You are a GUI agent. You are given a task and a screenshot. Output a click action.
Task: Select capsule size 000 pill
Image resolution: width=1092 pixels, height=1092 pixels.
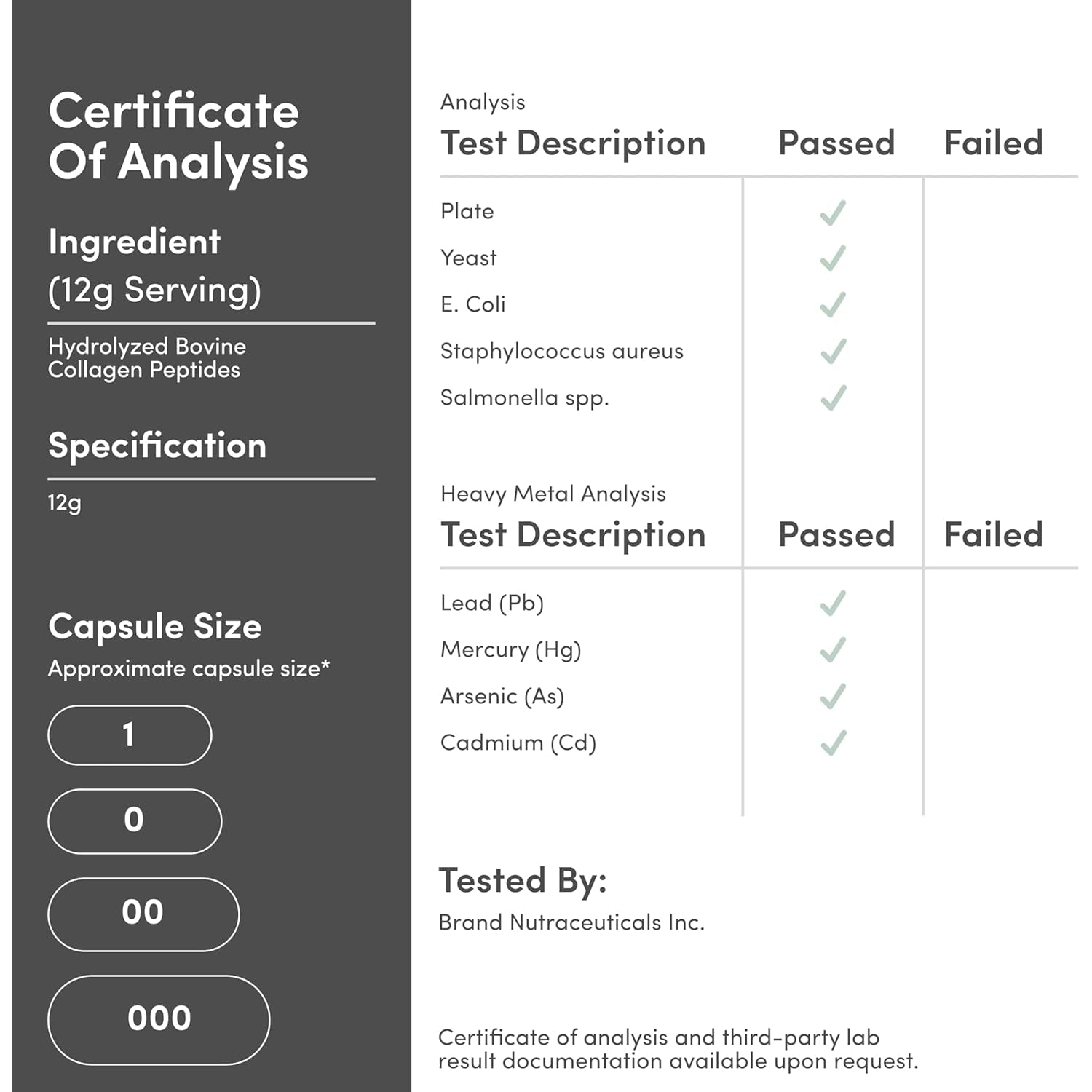click(159, 1020)
